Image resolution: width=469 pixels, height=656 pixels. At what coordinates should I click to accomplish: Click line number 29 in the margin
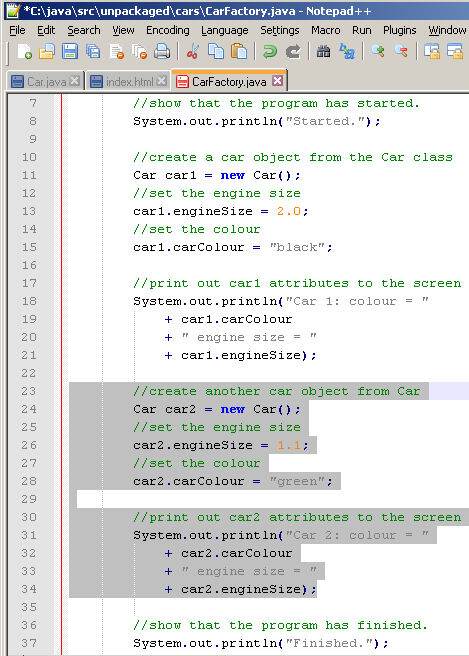29,499
